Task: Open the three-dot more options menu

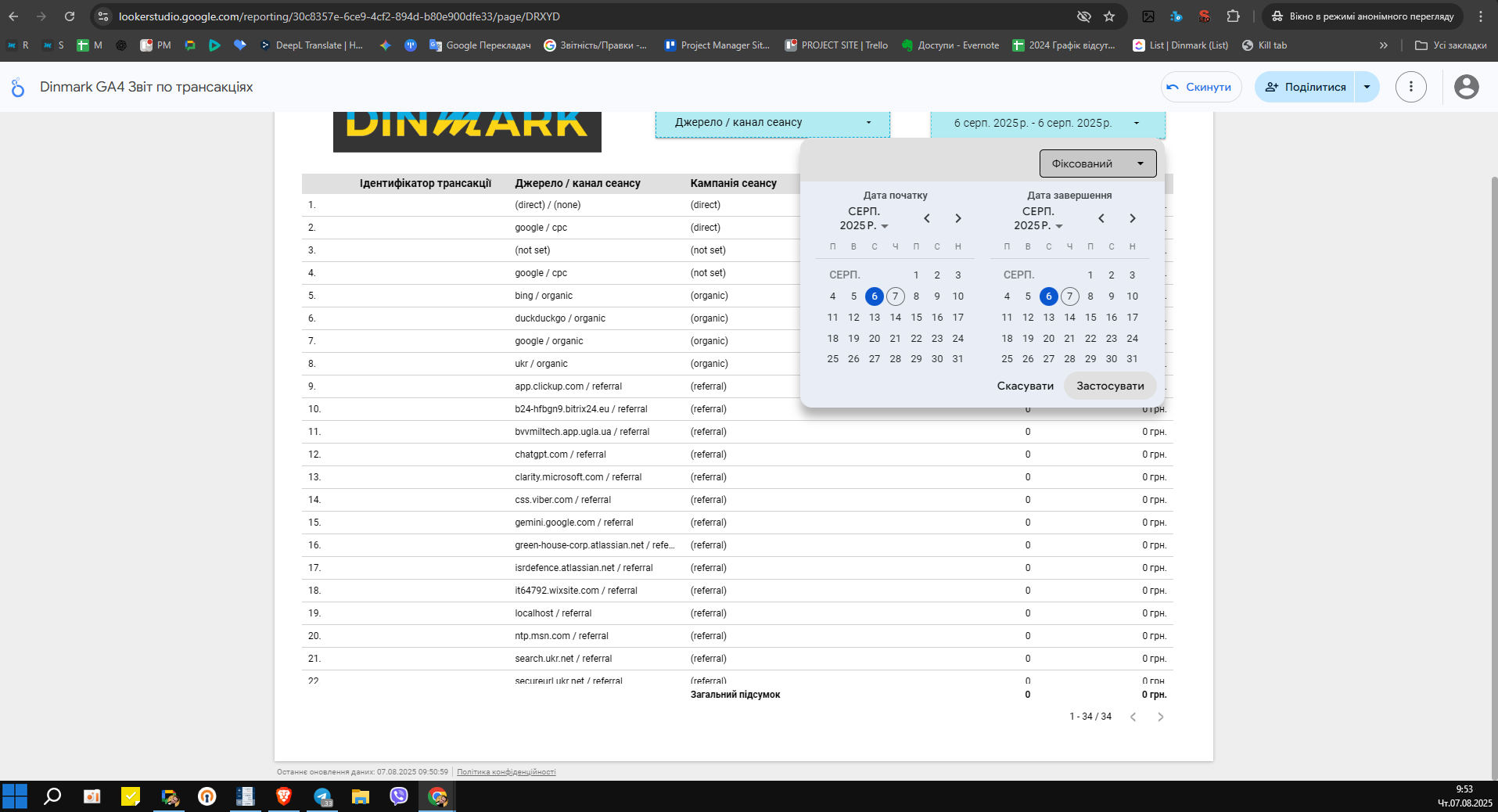Action: point(1411,87)
